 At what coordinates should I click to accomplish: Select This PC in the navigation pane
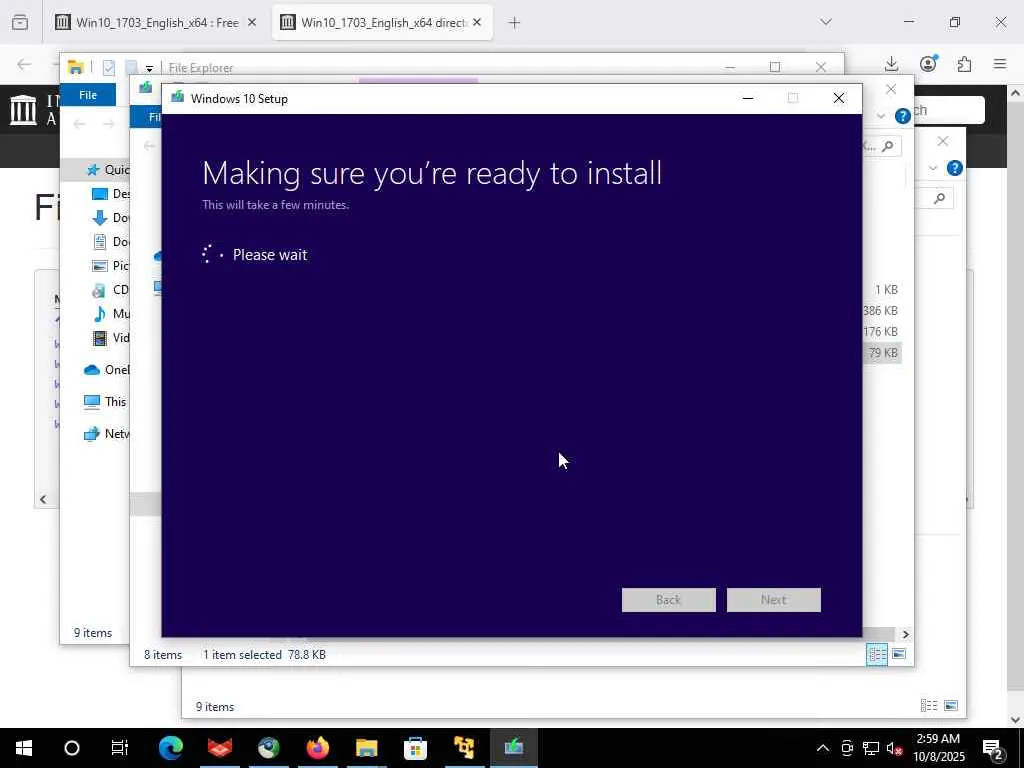[x=105, y=402]
